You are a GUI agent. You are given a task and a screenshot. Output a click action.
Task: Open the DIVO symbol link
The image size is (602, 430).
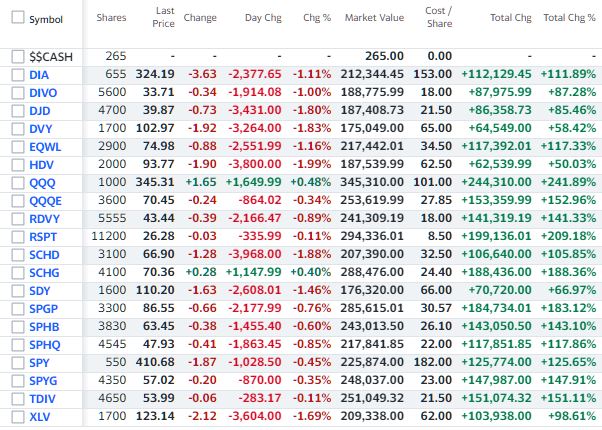44,92
